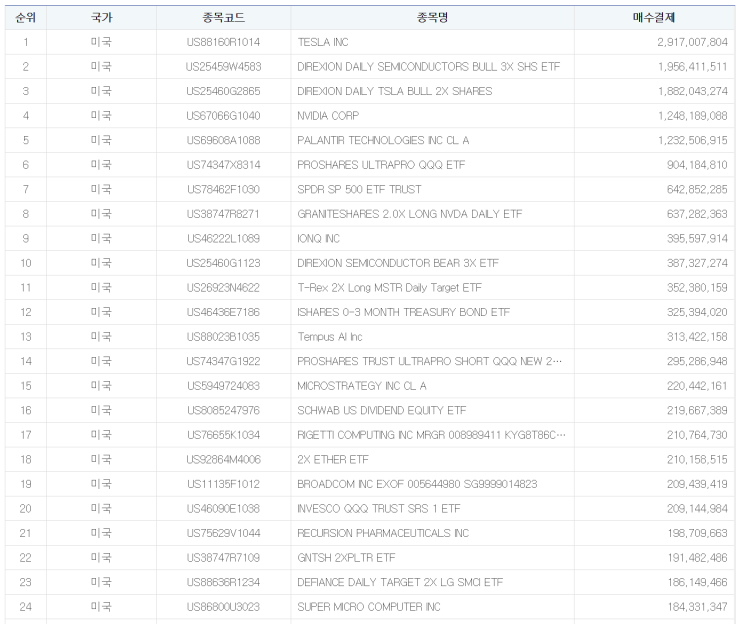Click amount 637,282,363

pyautogui.click(x=697, y=214)
